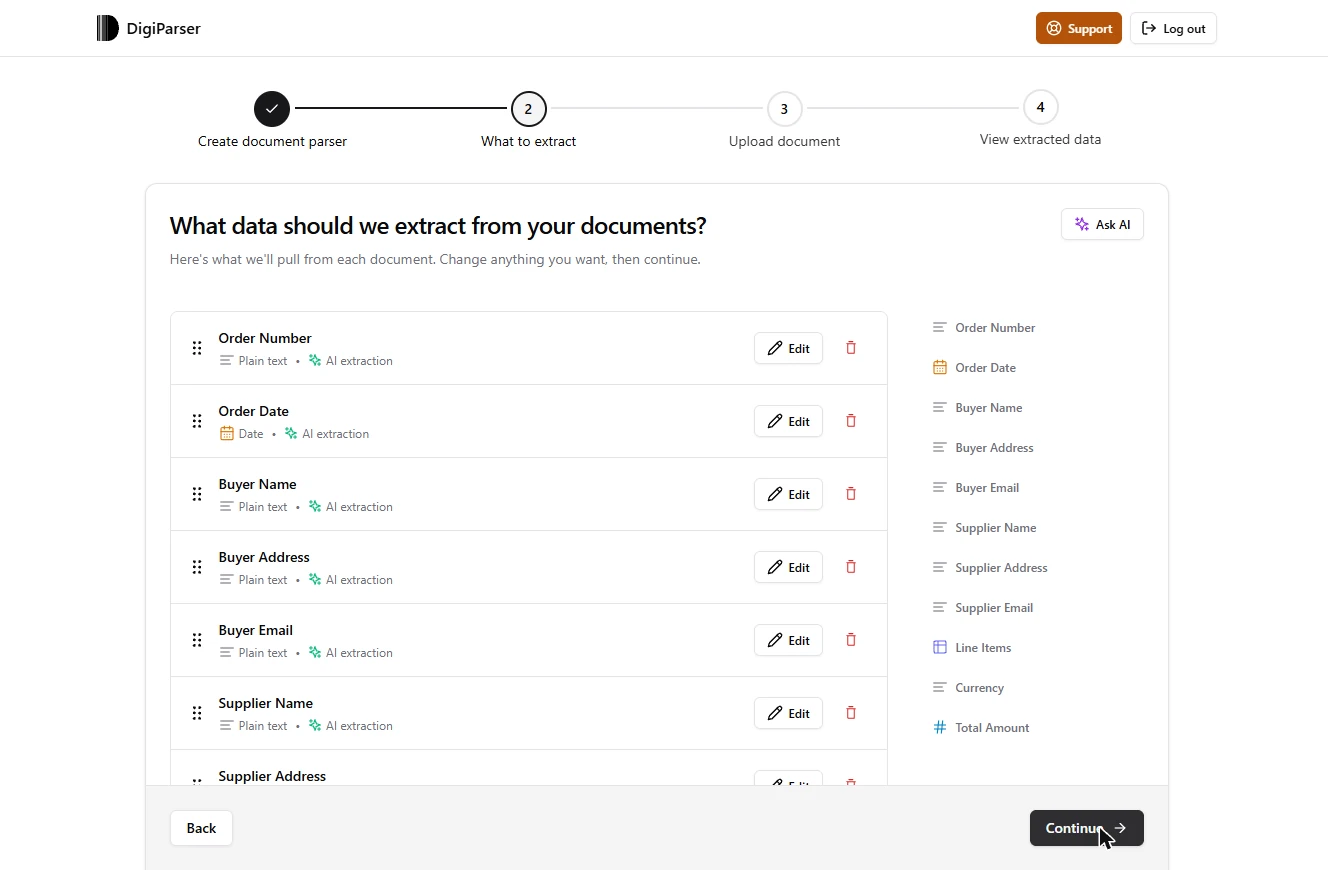This screenshot has height=870, width=1328.
Task: Go to step 3 Upload document
Action: pyautogui.click(x=784, y=109)
